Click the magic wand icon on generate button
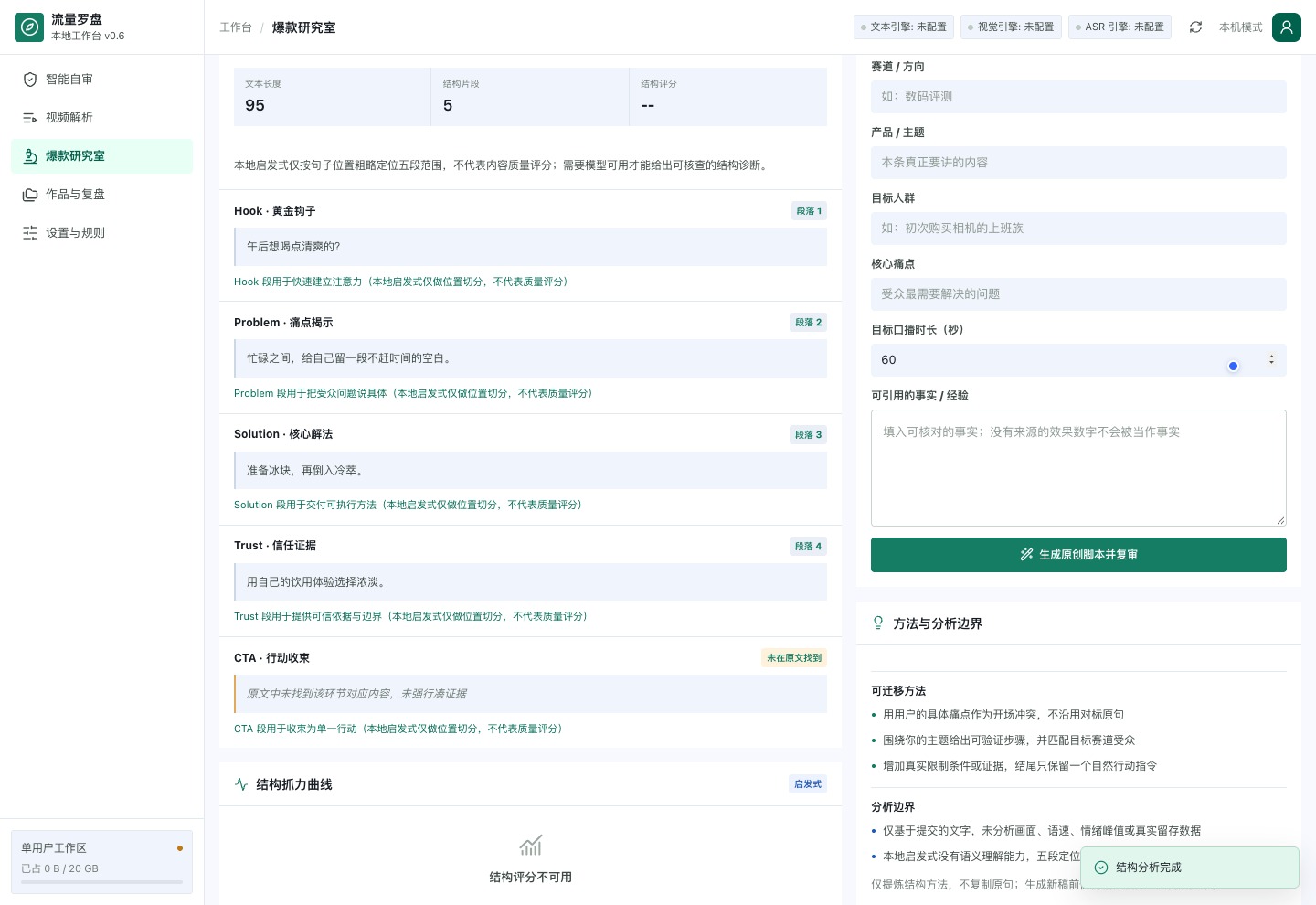The image size is (1316, 905). (1026, 555)
